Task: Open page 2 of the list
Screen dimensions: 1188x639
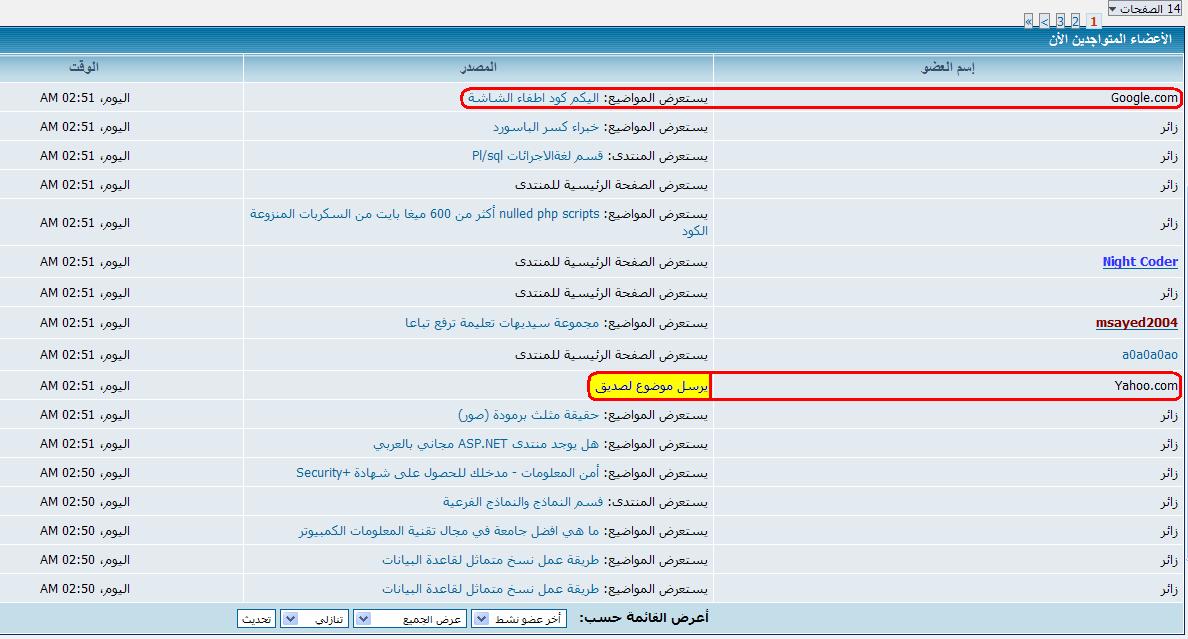Action: 1075,21
